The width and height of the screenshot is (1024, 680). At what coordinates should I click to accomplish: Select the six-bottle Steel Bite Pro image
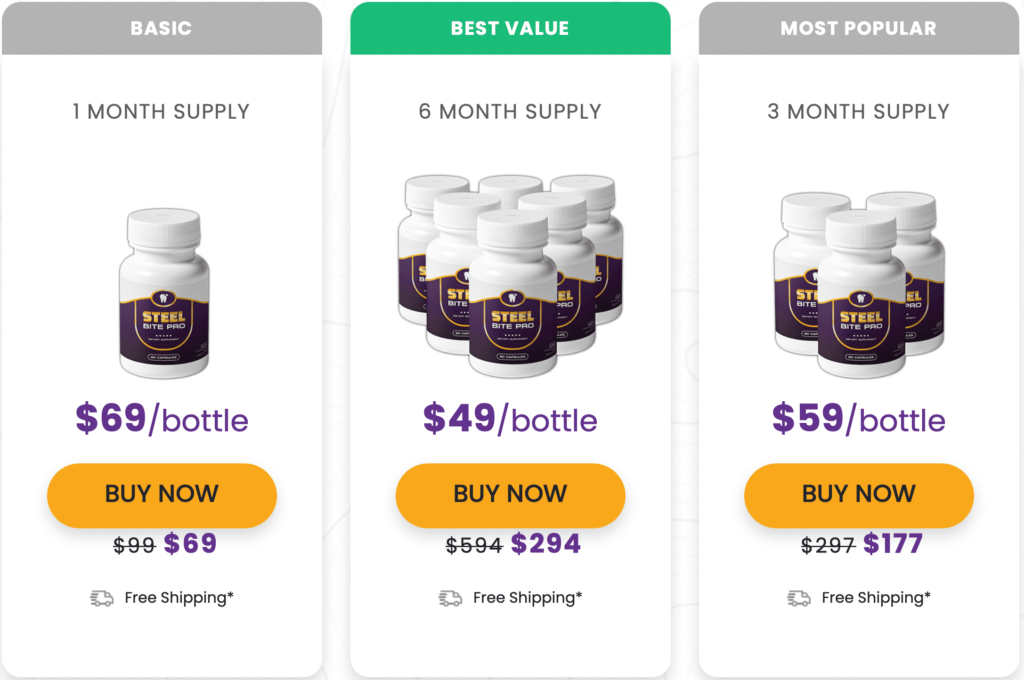coord(510,276)
